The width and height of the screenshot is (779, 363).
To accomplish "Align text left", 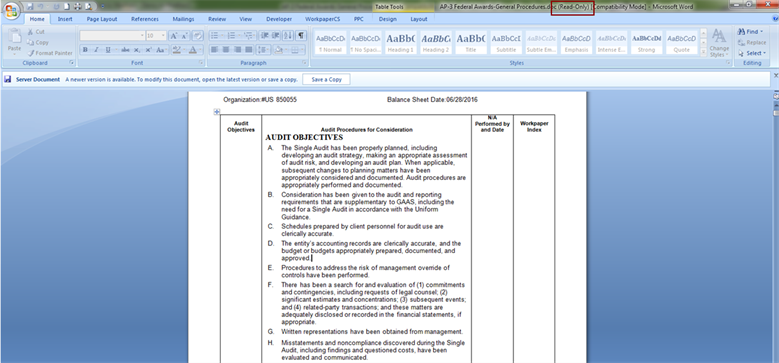I will [215, 50].
